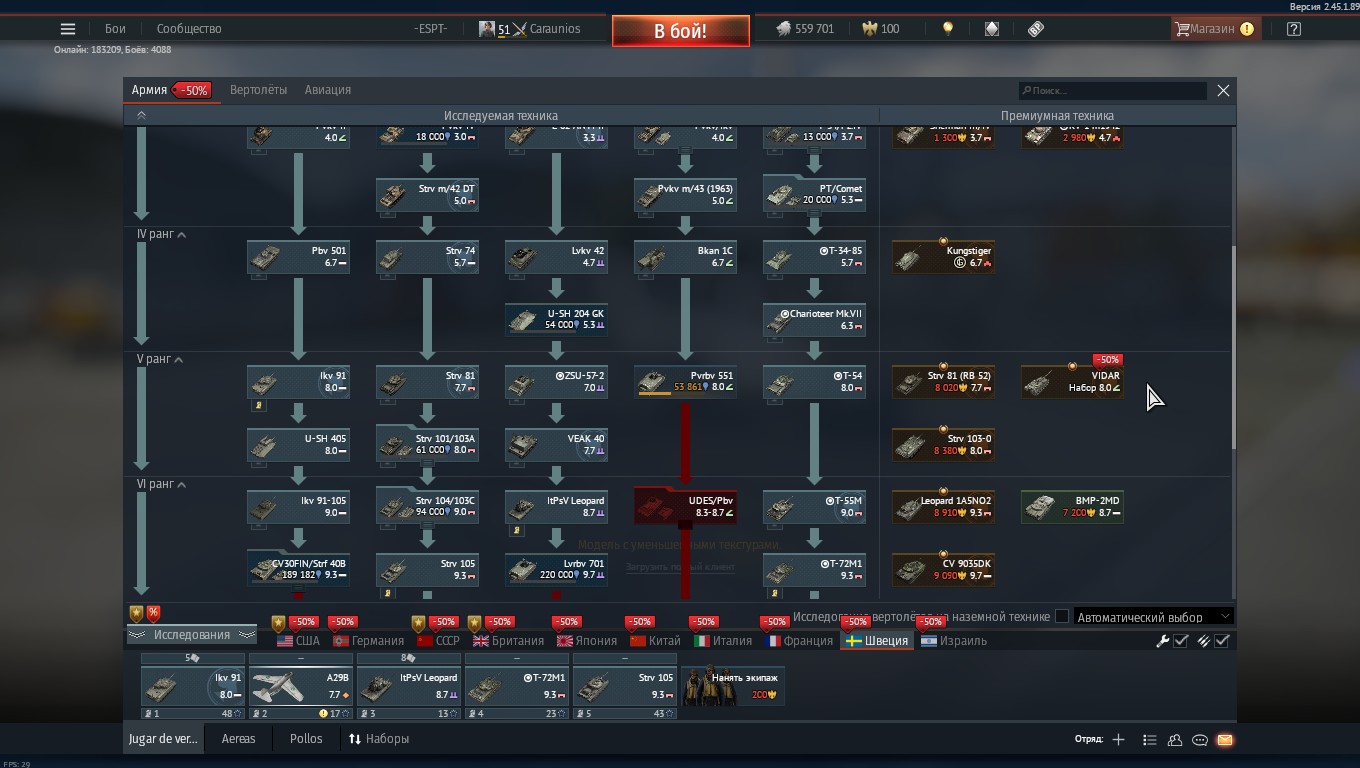Select the VEAK 40 vehicle
The width and height of the screenshot is (1360, 768).
coord(557,445)
